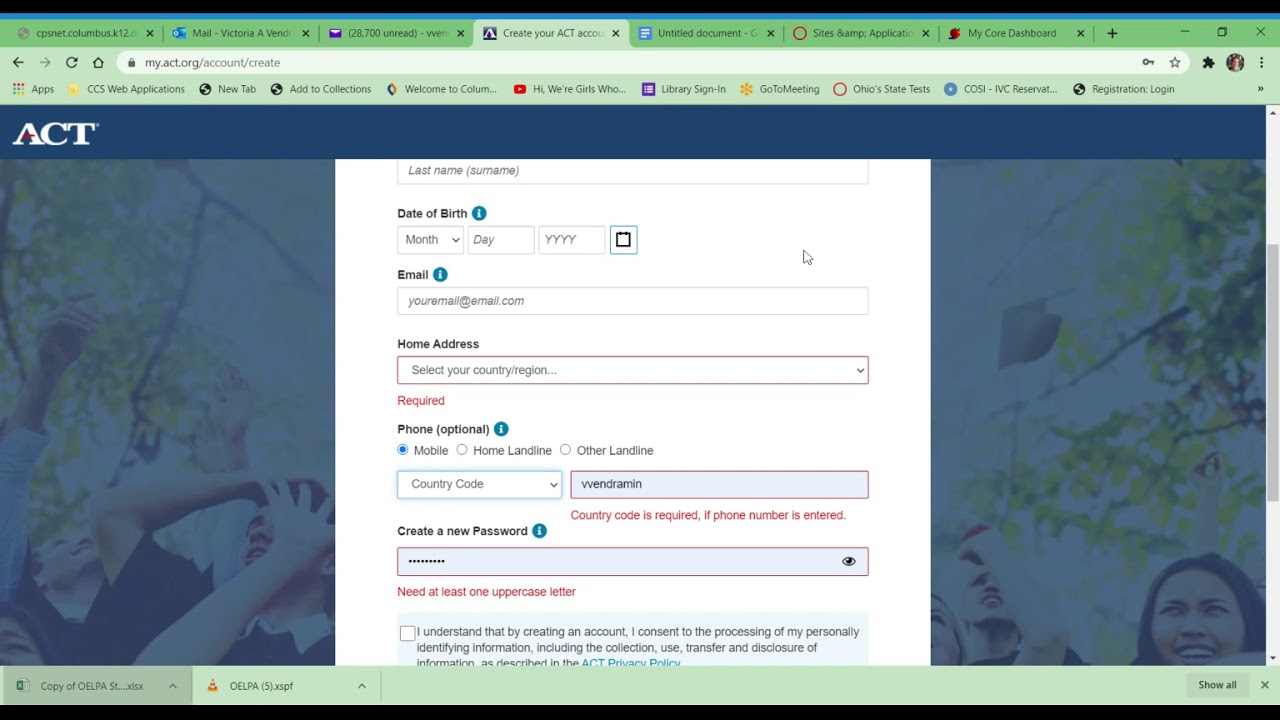
Task: Check the privacy consent checkbox
Action: click(x=407, y=633)
